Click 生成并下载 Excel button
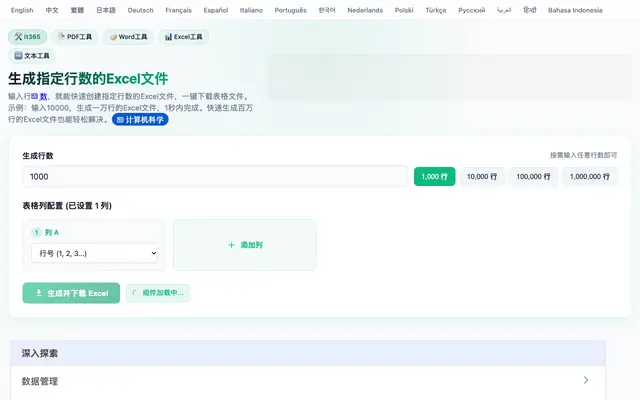640x400 pixels. 71,293
